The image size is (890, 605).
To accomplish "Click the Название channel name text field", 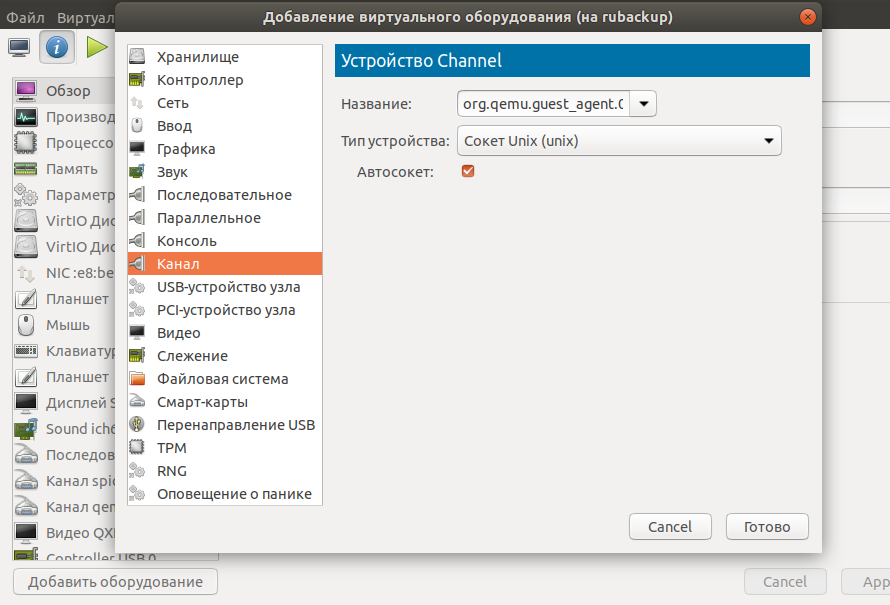I will (542, 103).
